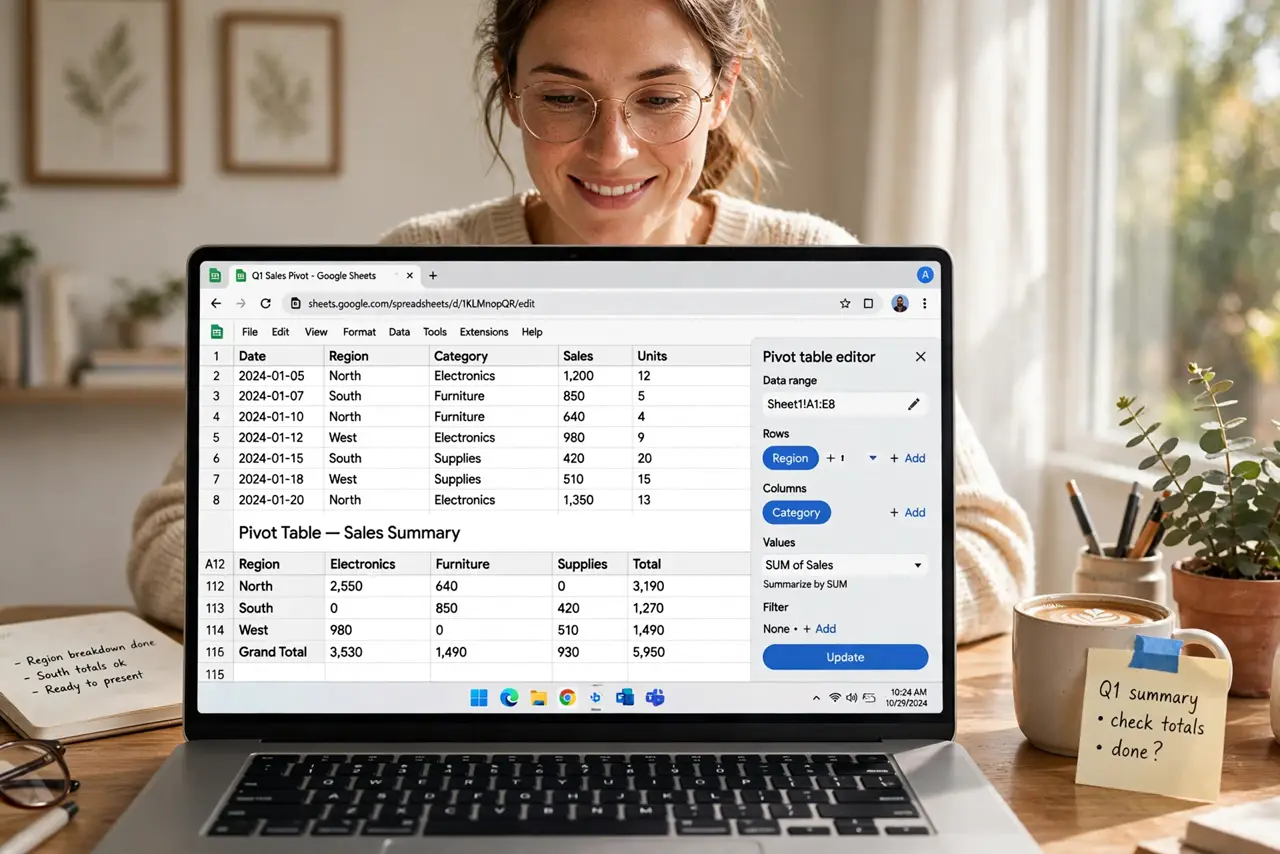Open the 'SUM of Sales' values dropdown

pos(845,565)
